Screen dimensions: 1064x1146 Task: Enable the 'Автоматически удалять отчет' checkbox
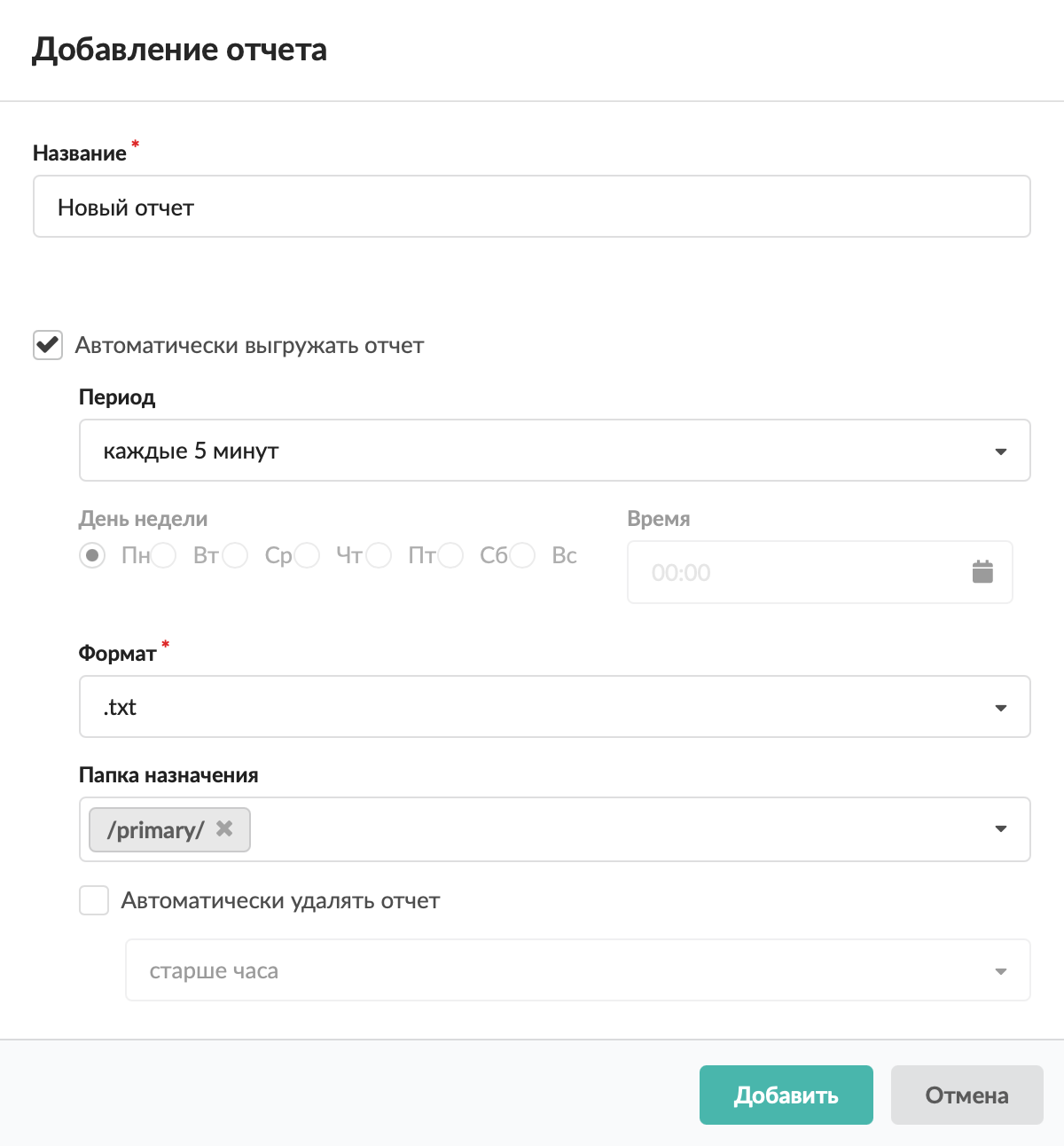click(x=94, y=901)
